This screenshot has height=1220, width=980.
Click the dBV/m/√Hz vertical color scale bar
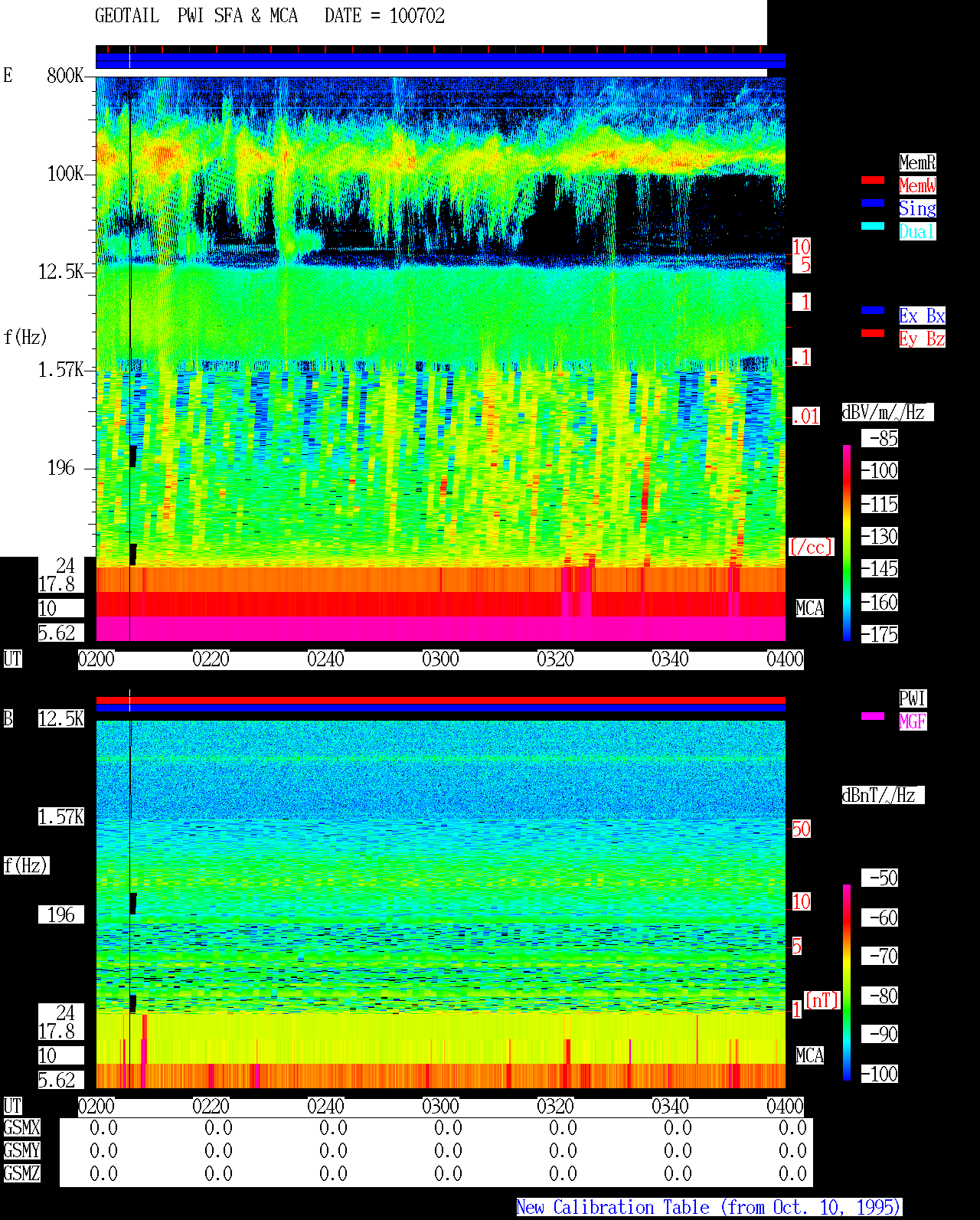[x=847, y=542]
